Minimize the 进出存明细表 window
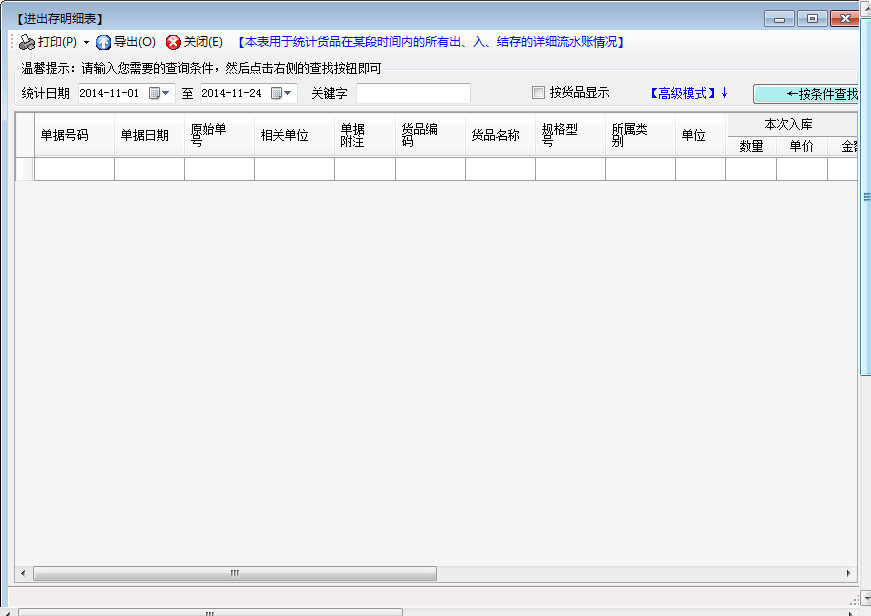Screen dimensions: 871x616 [x=779, y=19]
